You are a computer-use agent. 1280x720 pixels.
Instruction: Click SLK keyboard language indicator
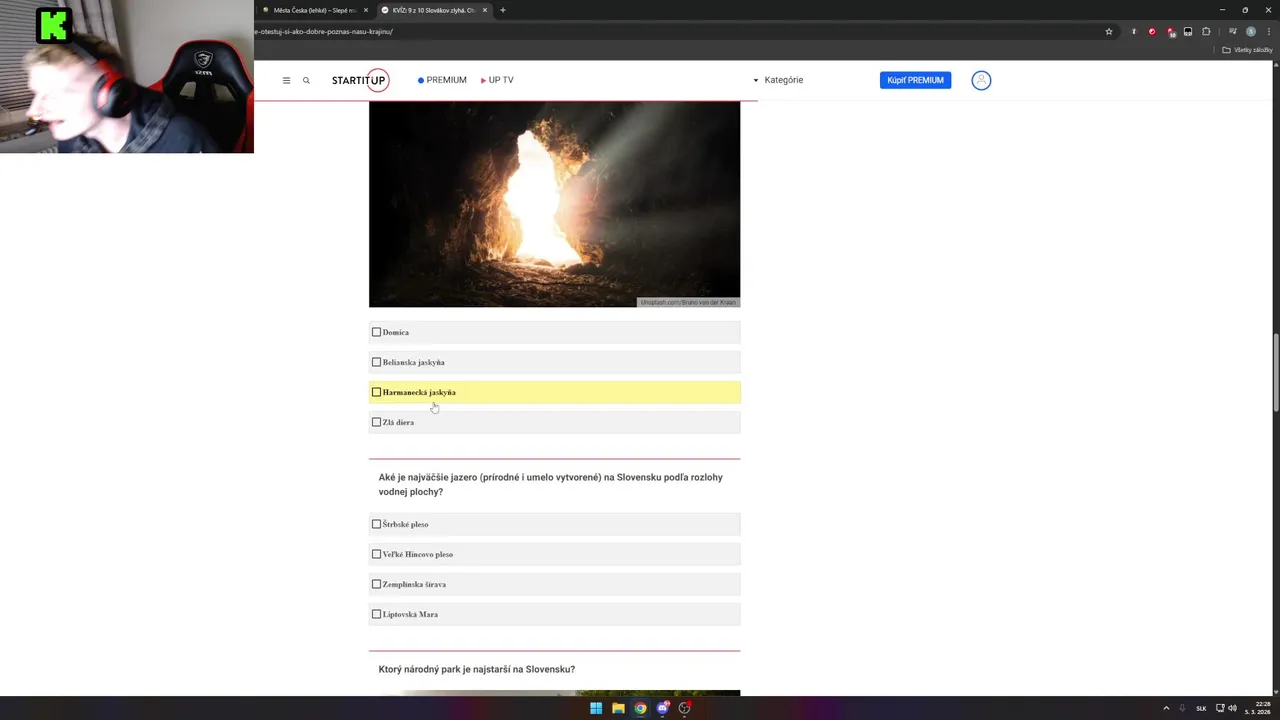1201,708
